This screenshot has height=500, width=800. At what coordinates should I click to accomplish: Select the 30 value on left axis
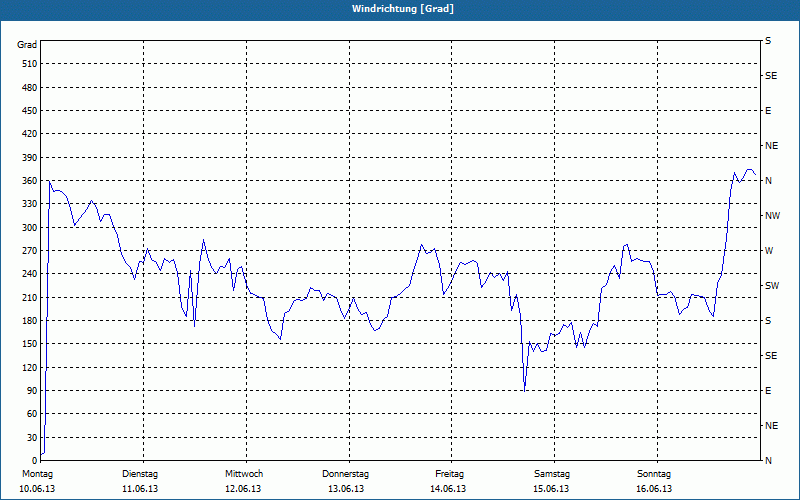(x=31, y=438)
